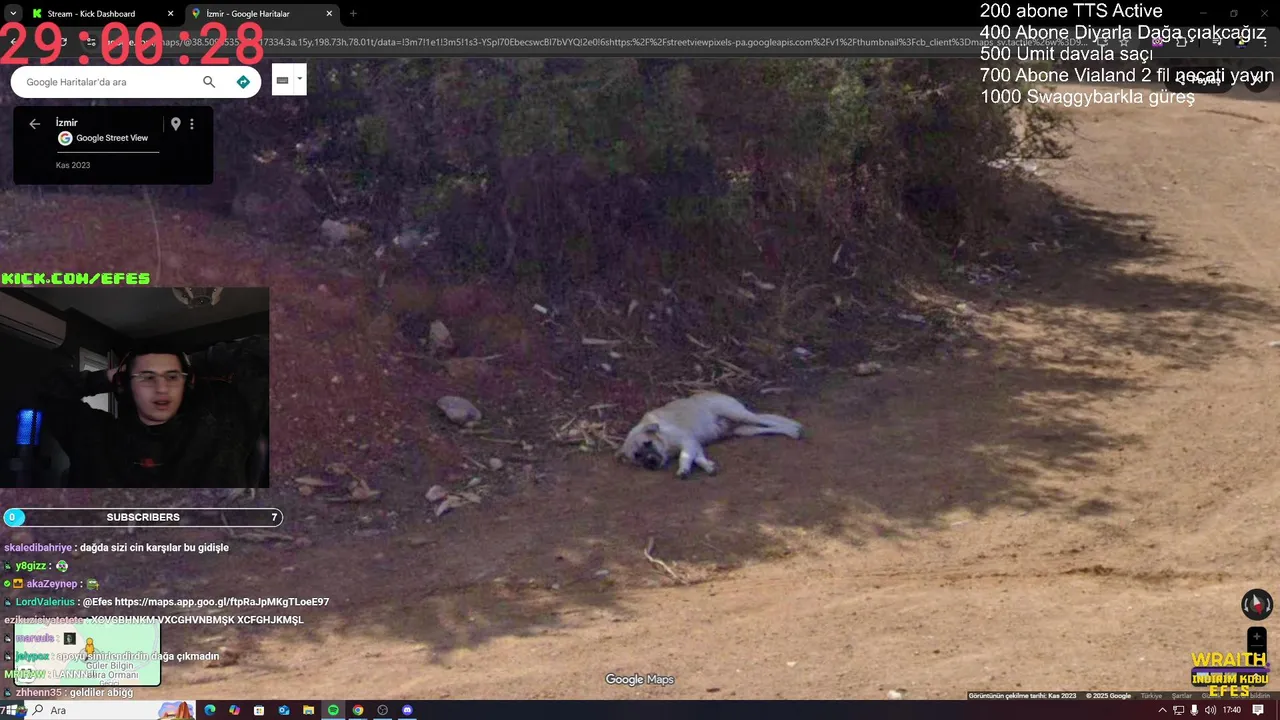
Task: Open the three-dot menu in İzmir panel
Action: tap(192, 124)
